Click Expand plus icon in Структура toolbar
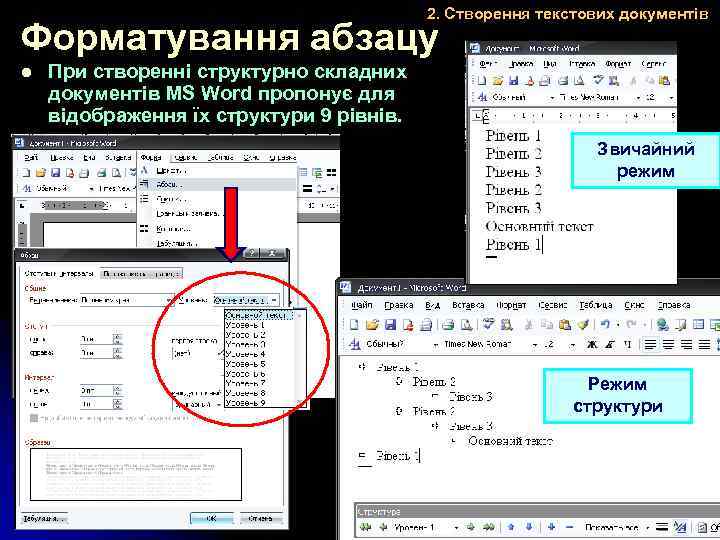This screenshot has height=540, width=720. 551,527
